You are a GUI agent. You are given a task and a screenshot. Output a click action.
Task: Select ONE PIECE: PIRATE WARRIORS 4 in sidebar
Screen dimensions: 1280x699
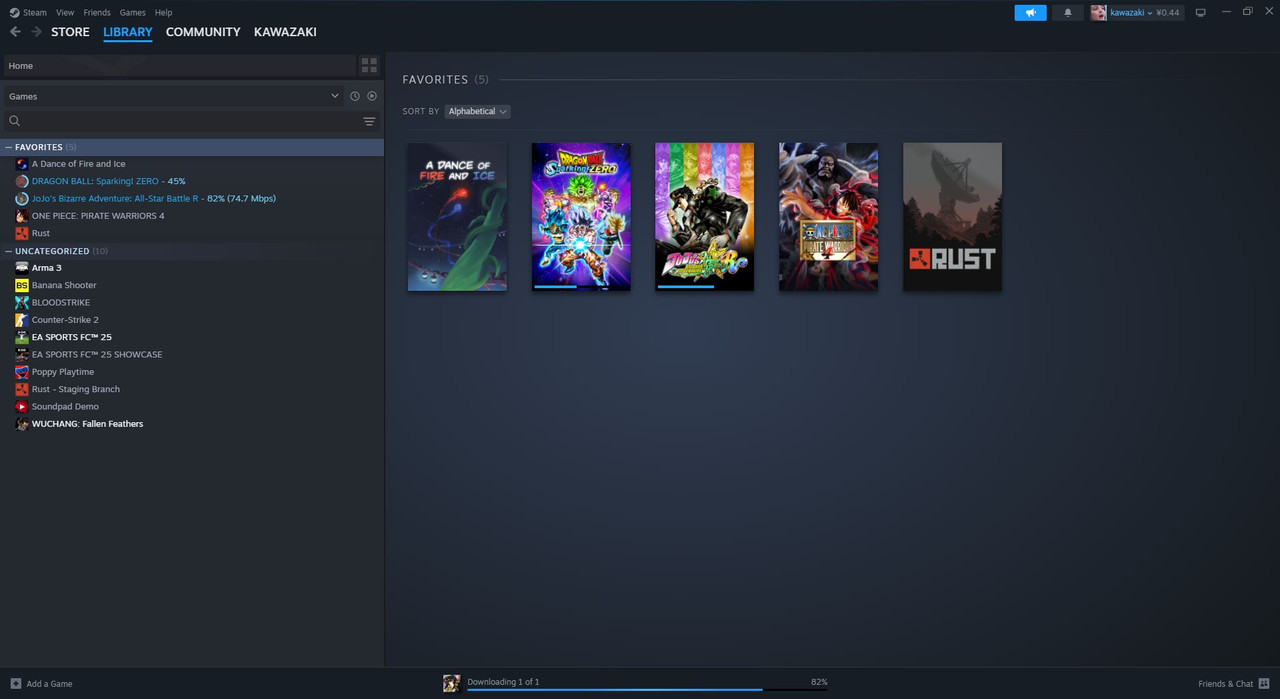point(98,216)
